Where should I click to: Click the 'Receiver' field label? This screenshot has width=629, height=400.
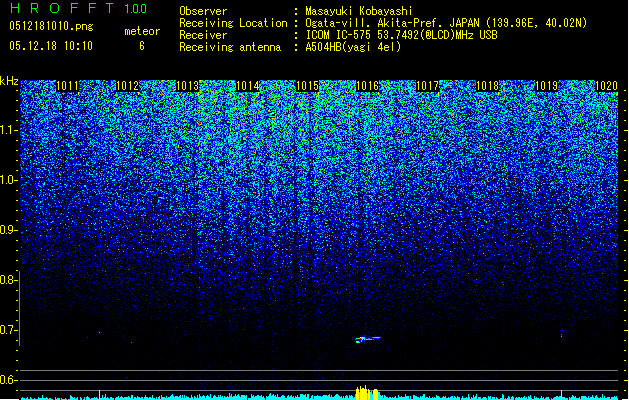[x=203, y=35]
